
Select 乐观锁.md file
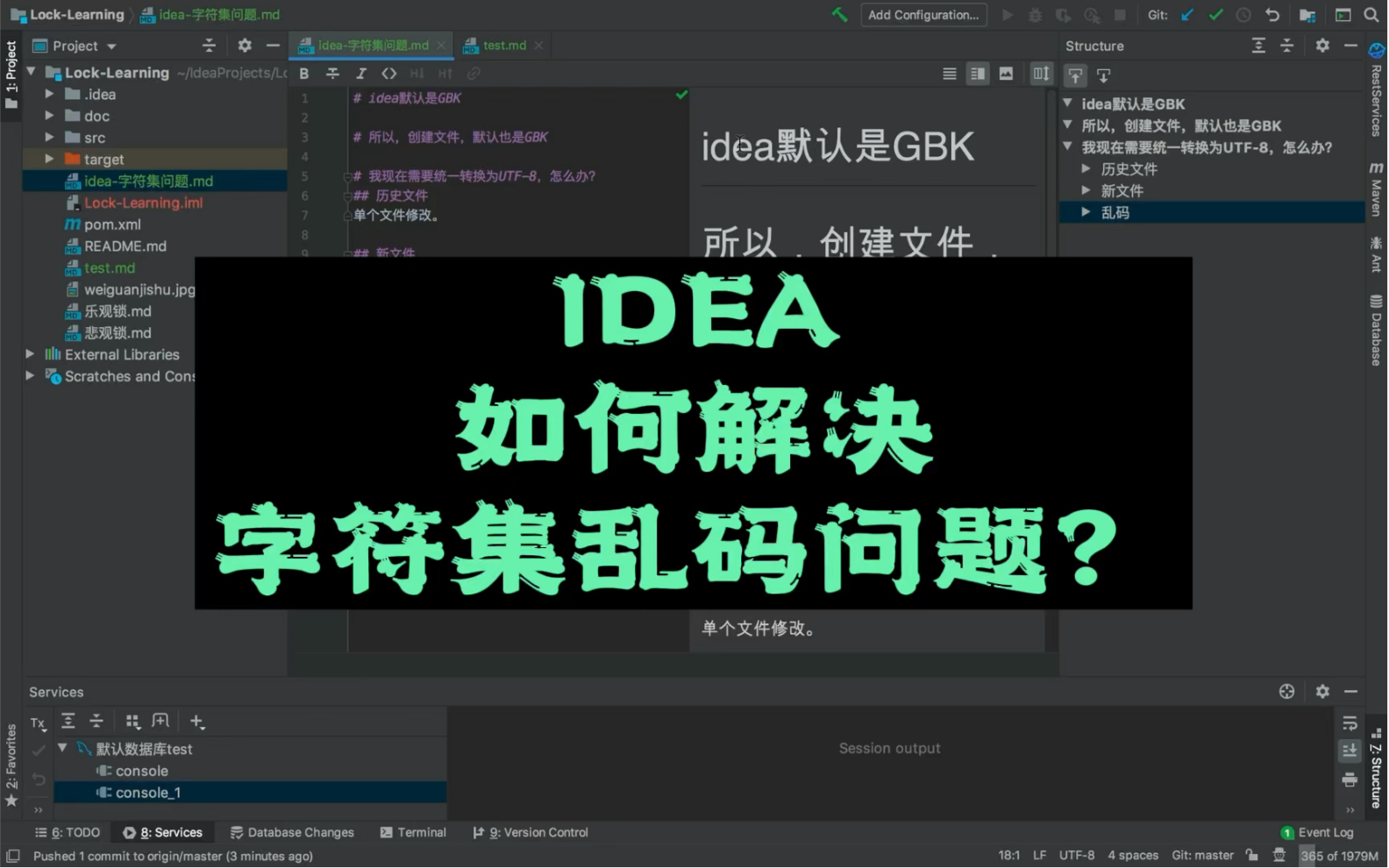coord(118,311)
